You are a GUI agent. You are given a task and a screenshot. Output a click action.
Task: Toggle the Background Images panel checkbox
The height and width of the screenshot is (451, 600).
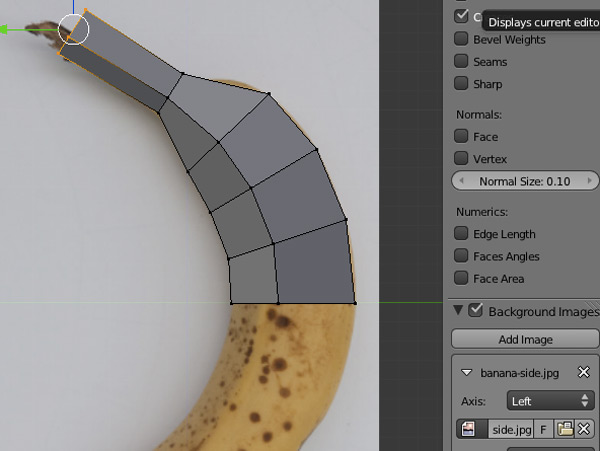476,310
